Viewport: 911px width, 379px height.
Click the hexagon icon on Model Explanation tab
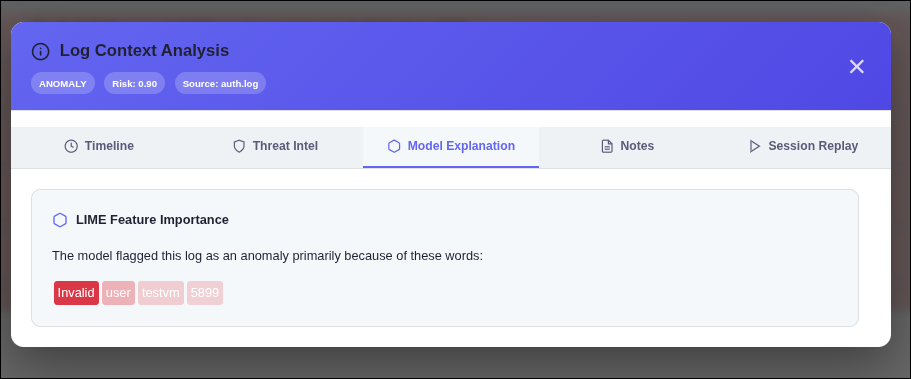coord(394,146)
